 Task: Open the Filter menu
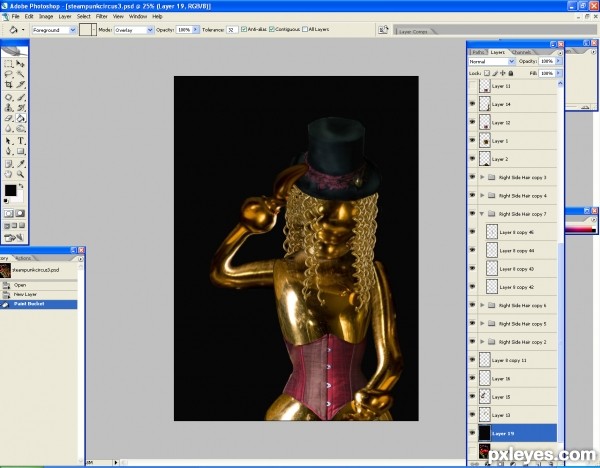(x=101, y=16)
